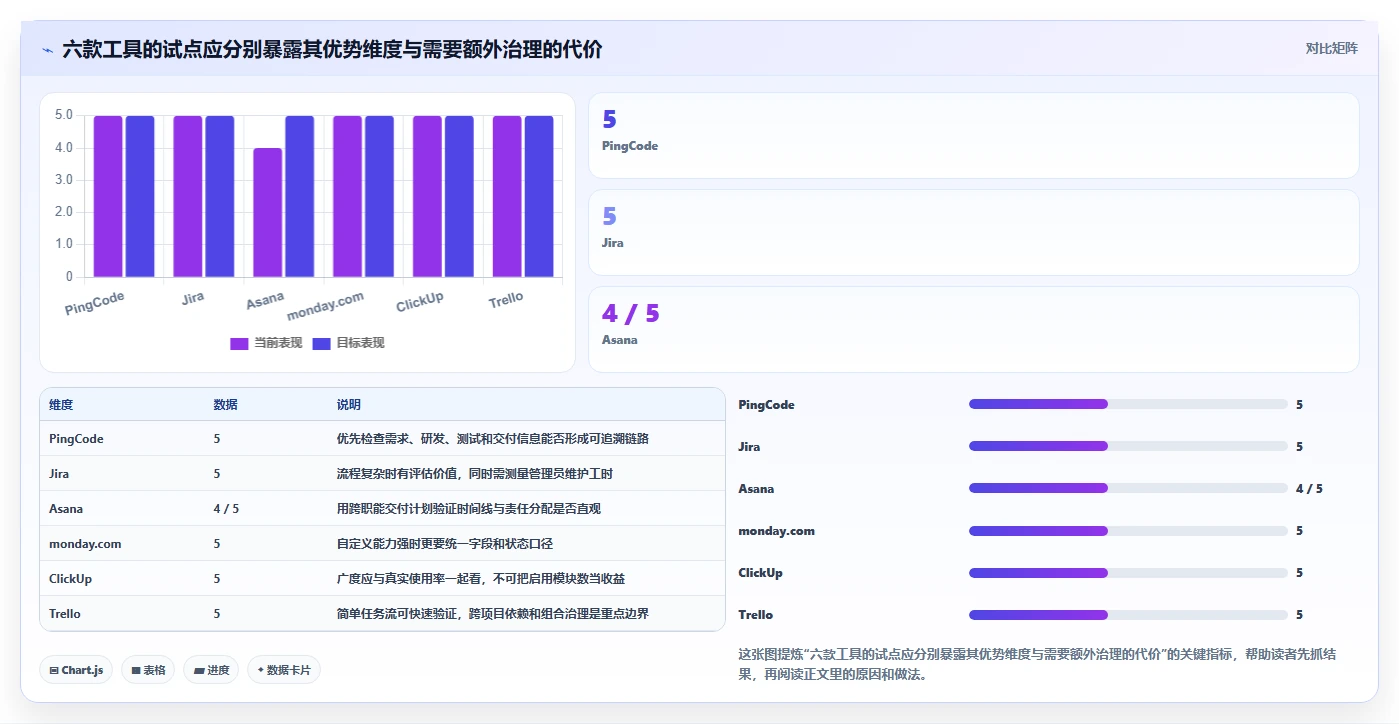This screenshot has height=724, width=1399.
Task: Click the 数据 column header in the table
Action: click(x=225, y=405)
